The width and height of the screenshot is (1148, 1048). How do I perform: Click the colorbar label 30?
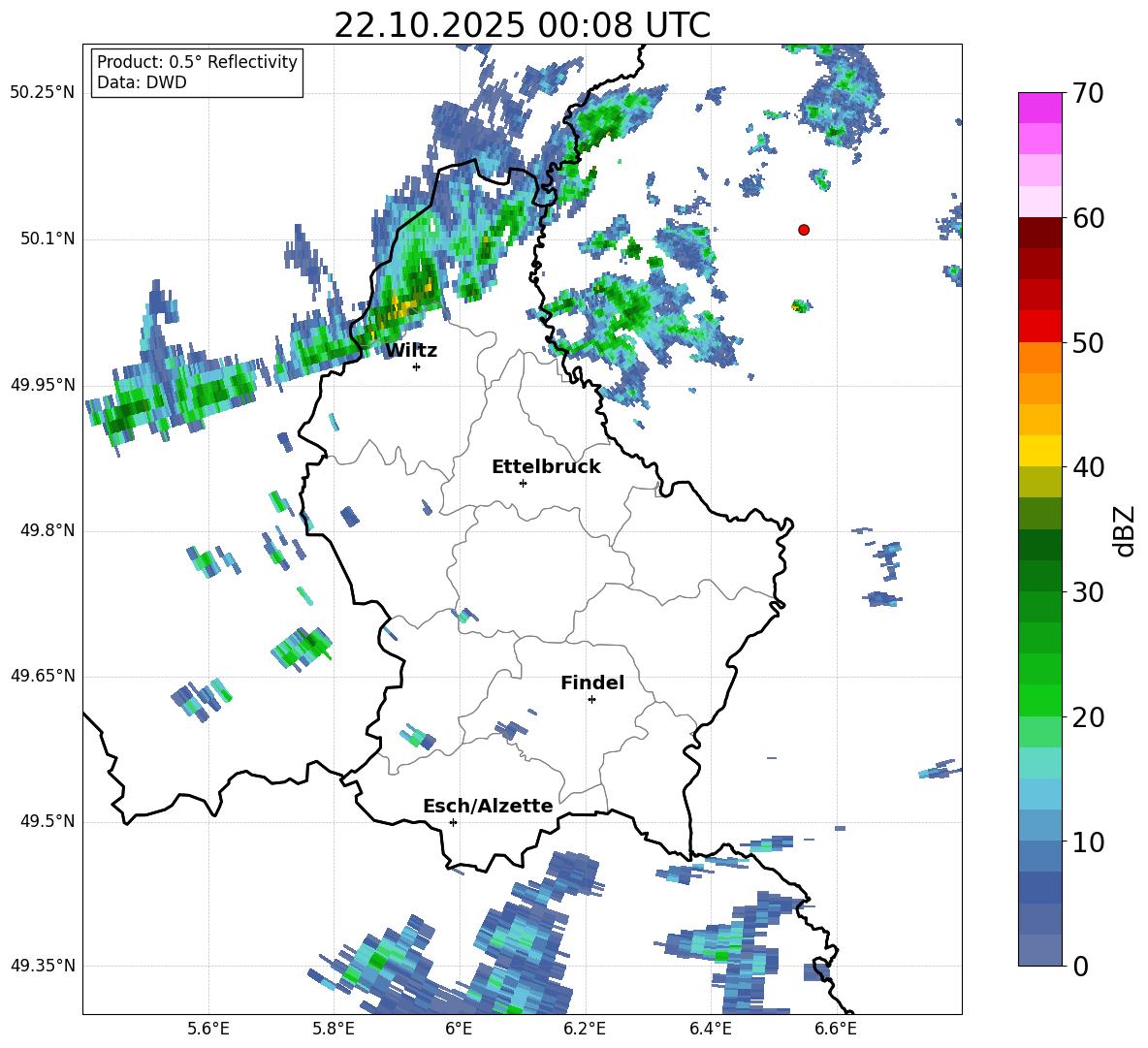tap(1088, 592)
